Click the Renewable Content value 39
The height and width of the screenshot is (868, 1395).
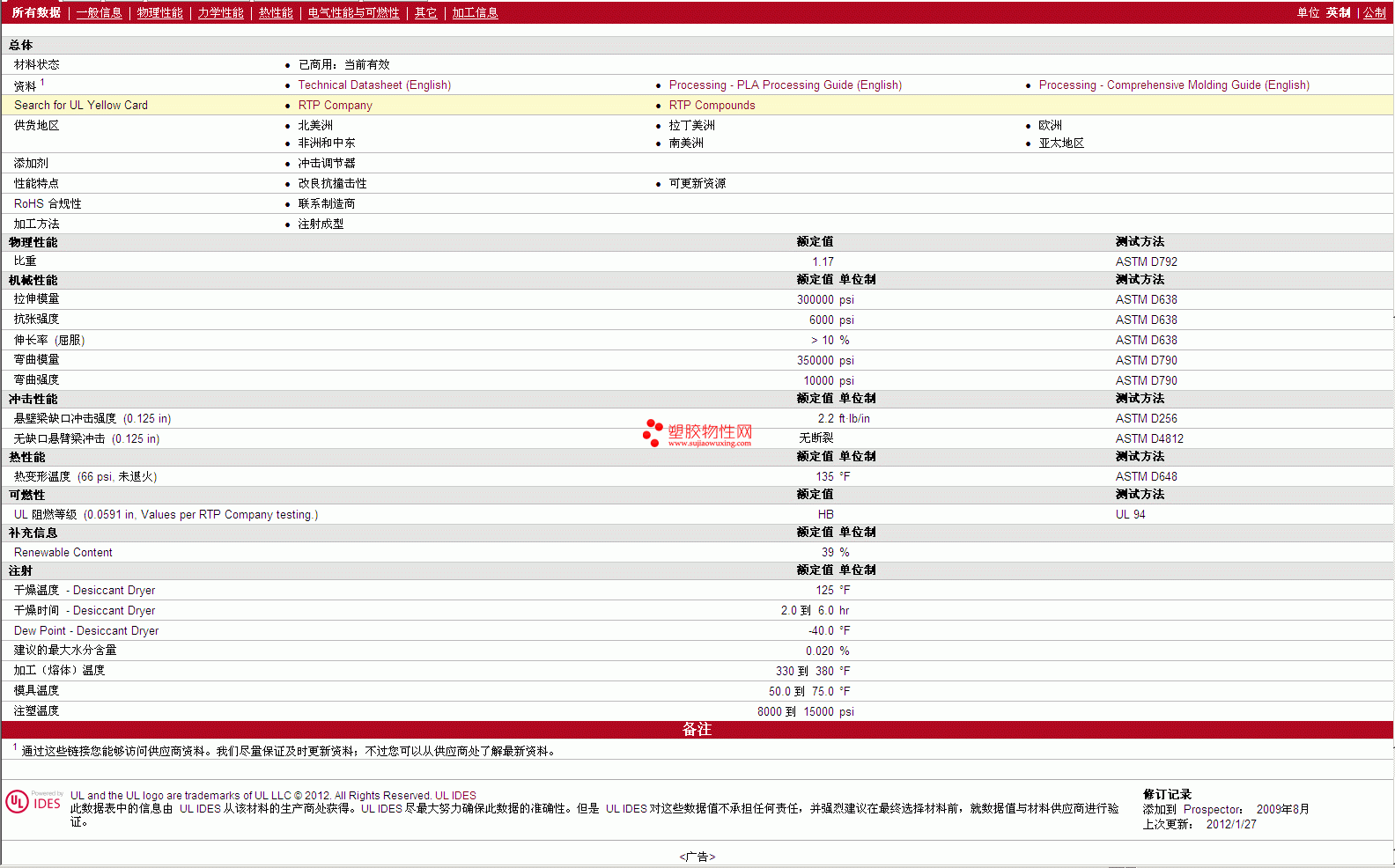click(x=827, y=553)
